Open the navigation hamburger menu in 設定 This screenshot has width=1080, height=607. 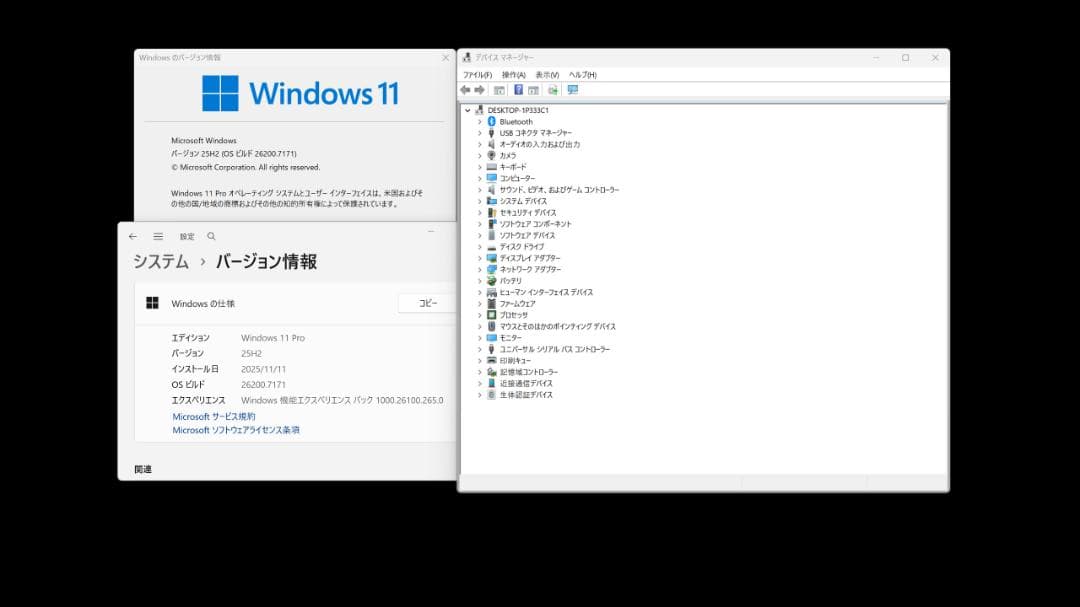tap(158, 236)
